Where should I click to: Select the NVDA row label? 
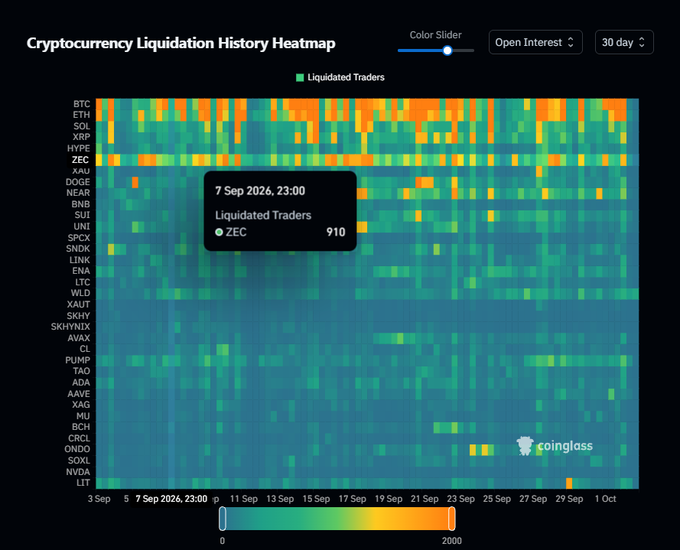[x=78, y=472]
